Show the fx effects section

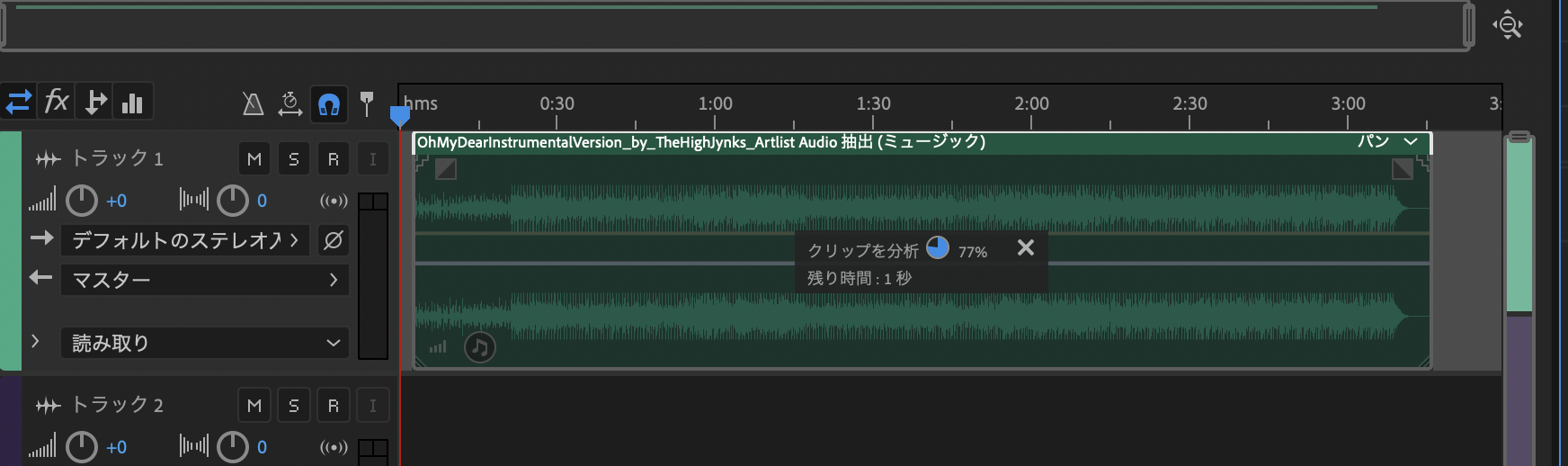pos(57,101)
